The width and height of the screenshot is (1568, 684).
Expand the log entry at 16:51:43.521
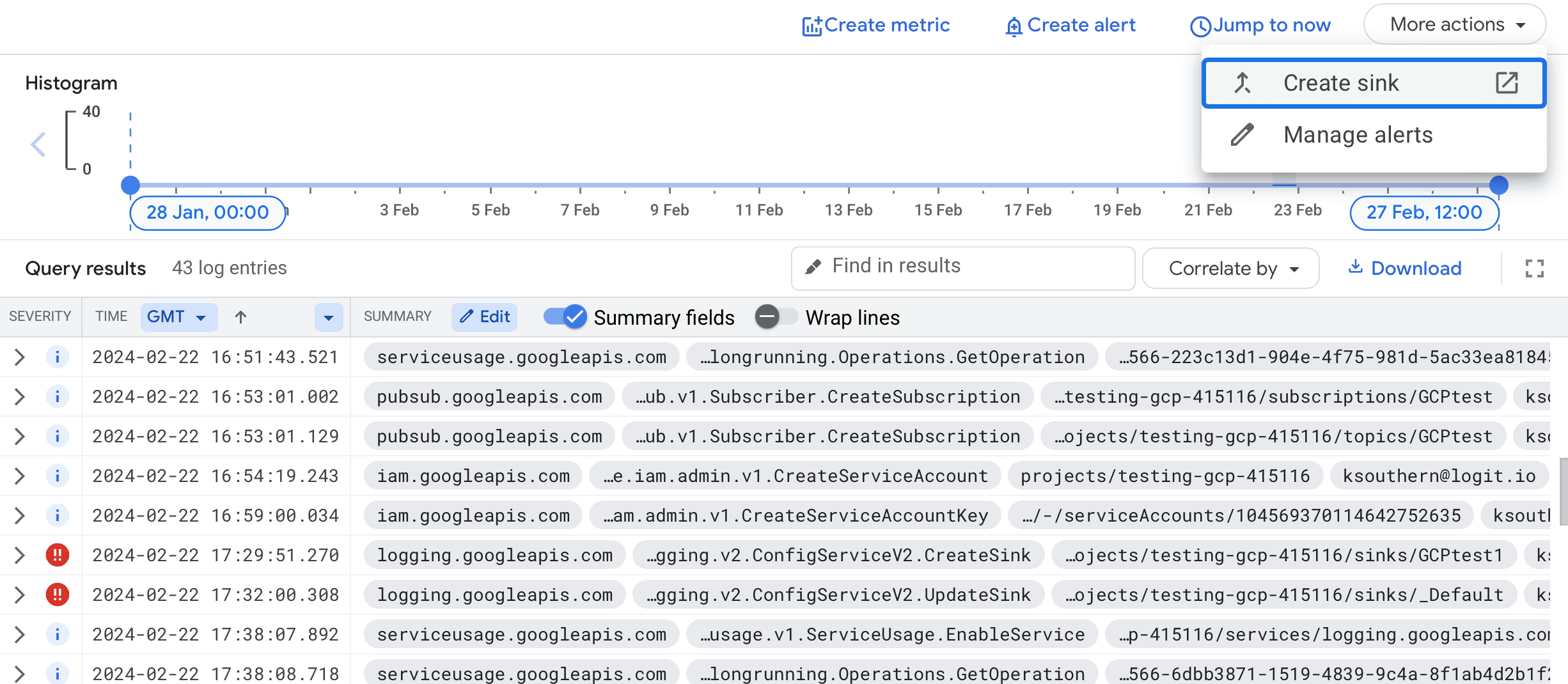pos(20,357)
